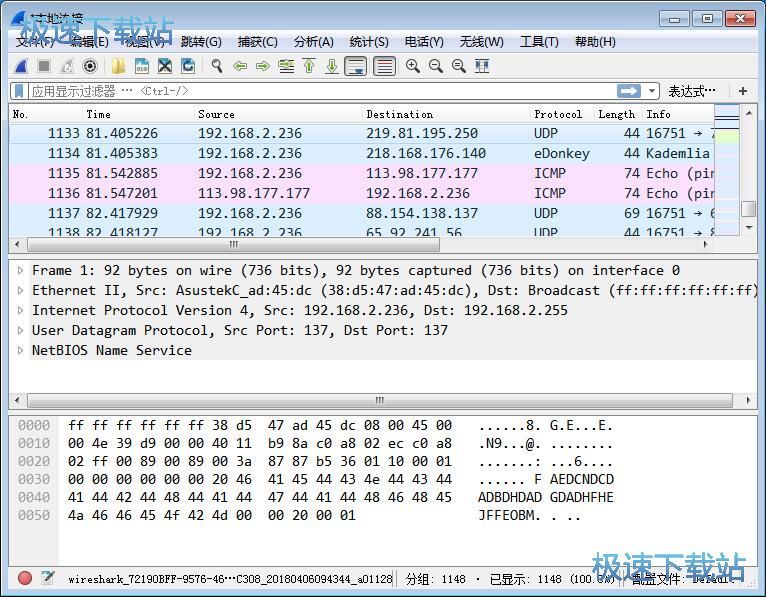Sort by the Destination column header
This screenshot has height=597, width=766.
tap(446, 114)
